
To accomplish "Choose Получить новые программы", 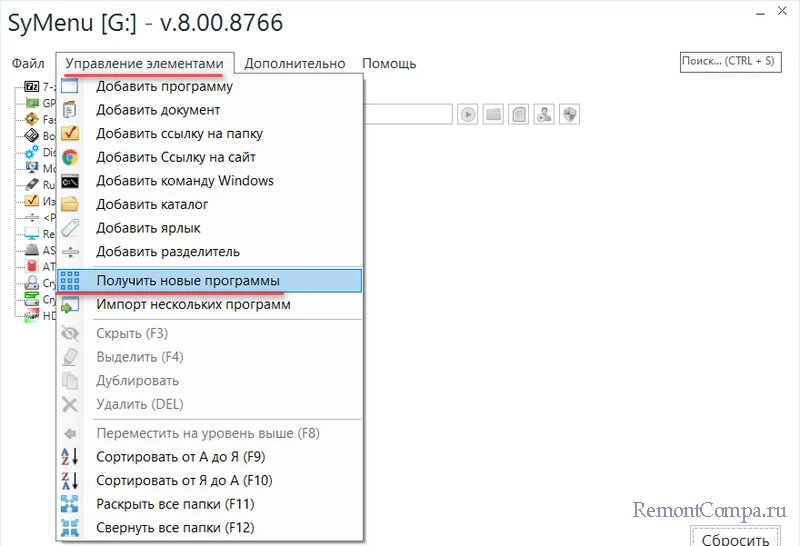I will (188, 280).
